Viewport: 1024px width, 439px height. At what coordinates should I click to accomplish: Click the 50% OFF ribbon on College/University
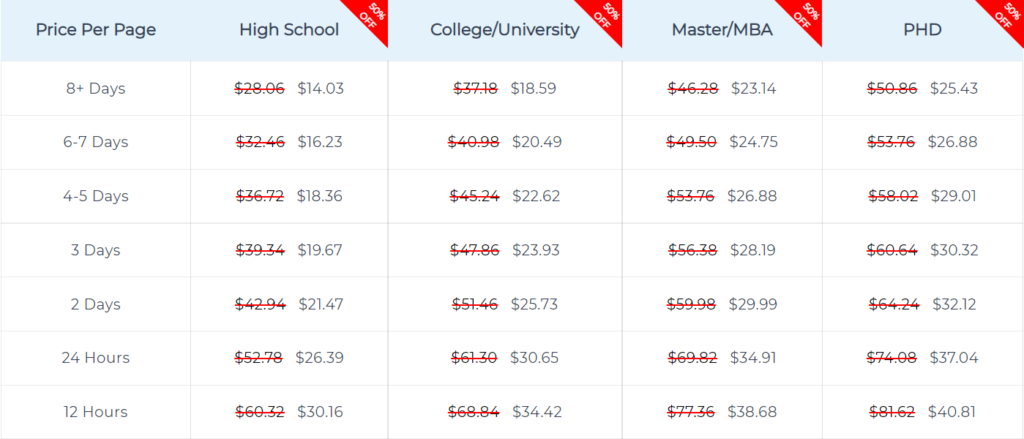(x=607, y=16)
